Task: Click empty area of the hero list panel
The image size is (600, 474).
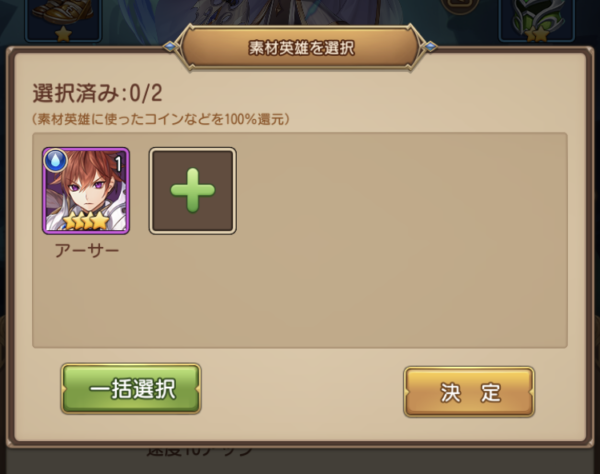Action: click(402, 240)
